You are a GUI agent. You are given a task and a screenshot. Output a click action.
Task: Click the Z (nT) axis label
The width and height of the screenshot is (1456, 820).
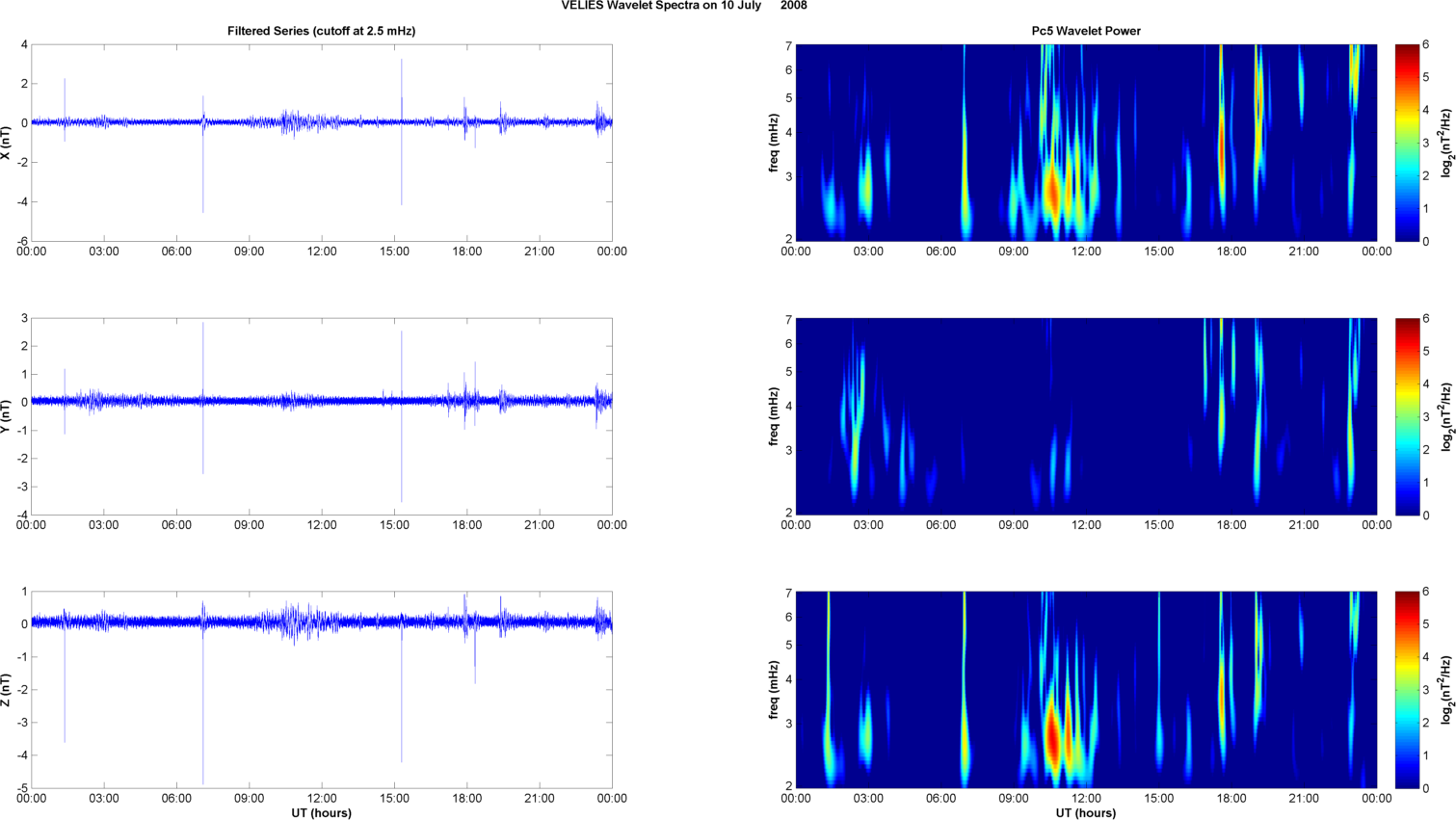point(7,690)
